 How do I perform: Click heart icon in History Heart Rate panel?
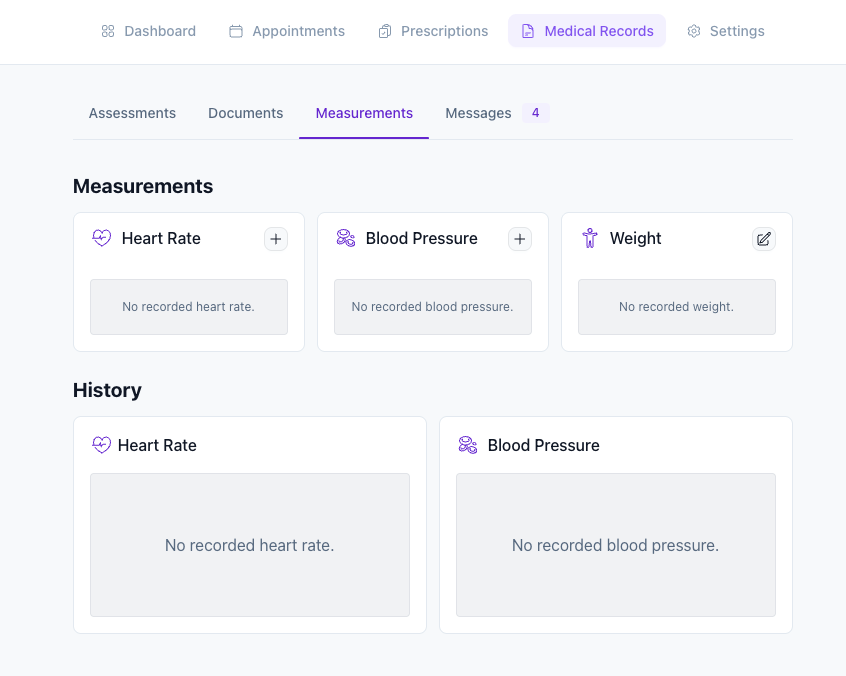coord(101,445)
